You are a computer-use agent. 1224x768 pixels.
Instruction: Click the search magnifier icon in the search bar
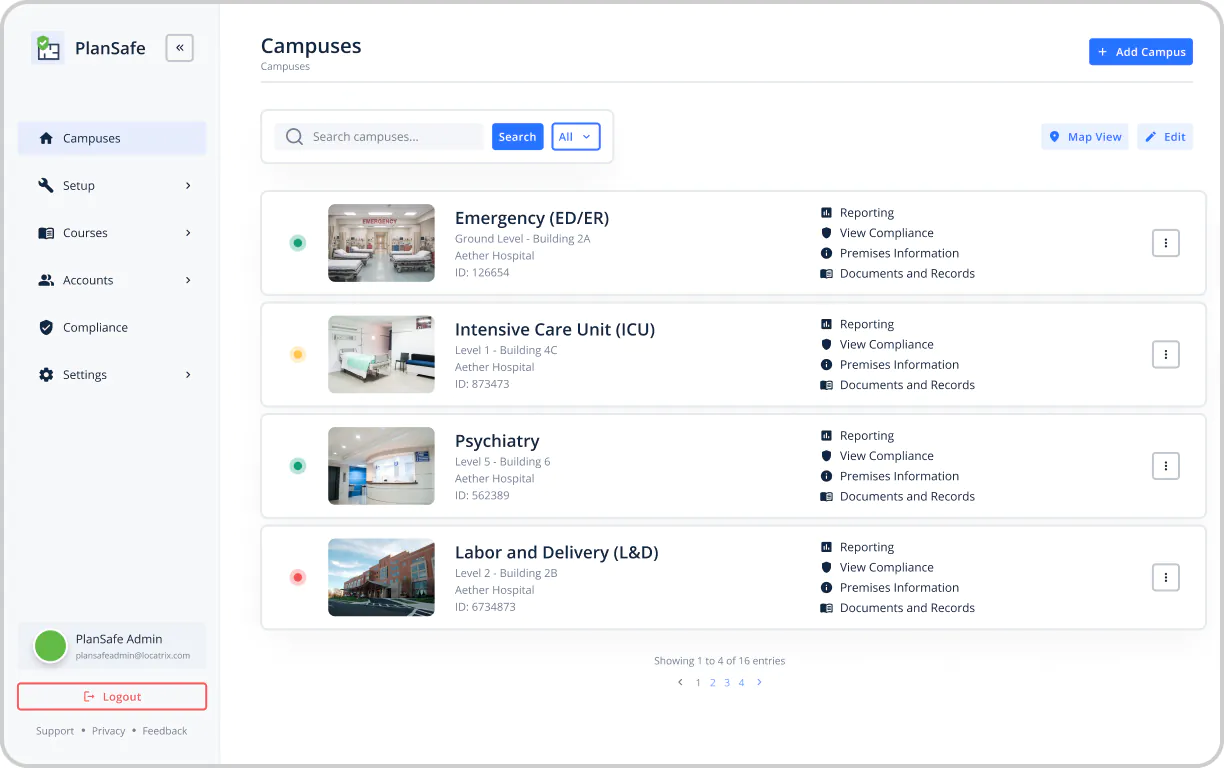point(295,136)
